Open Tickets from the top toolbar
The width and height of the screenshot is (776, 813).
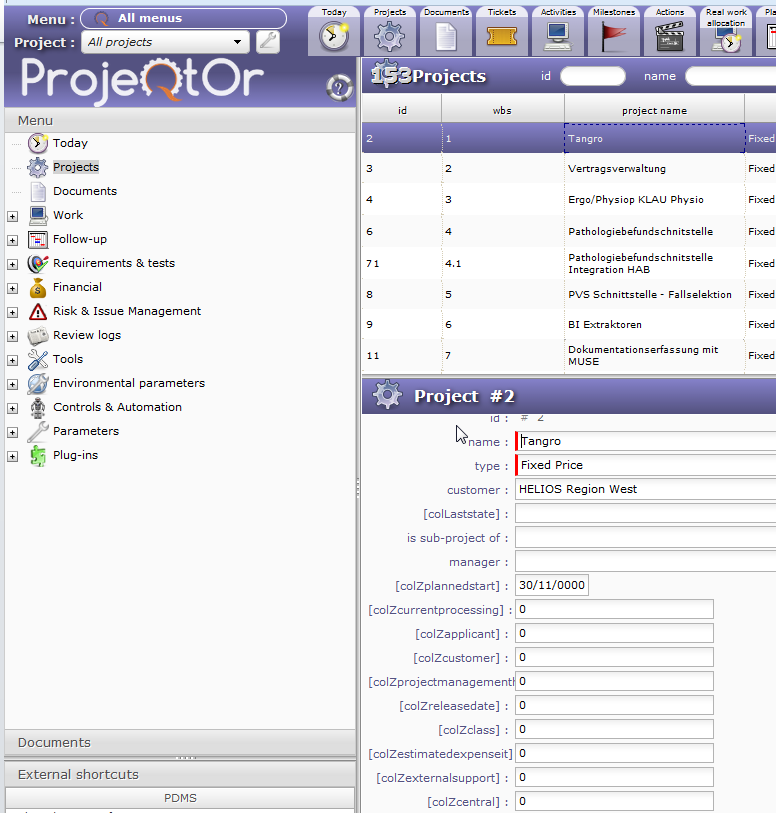click(502, 35)
